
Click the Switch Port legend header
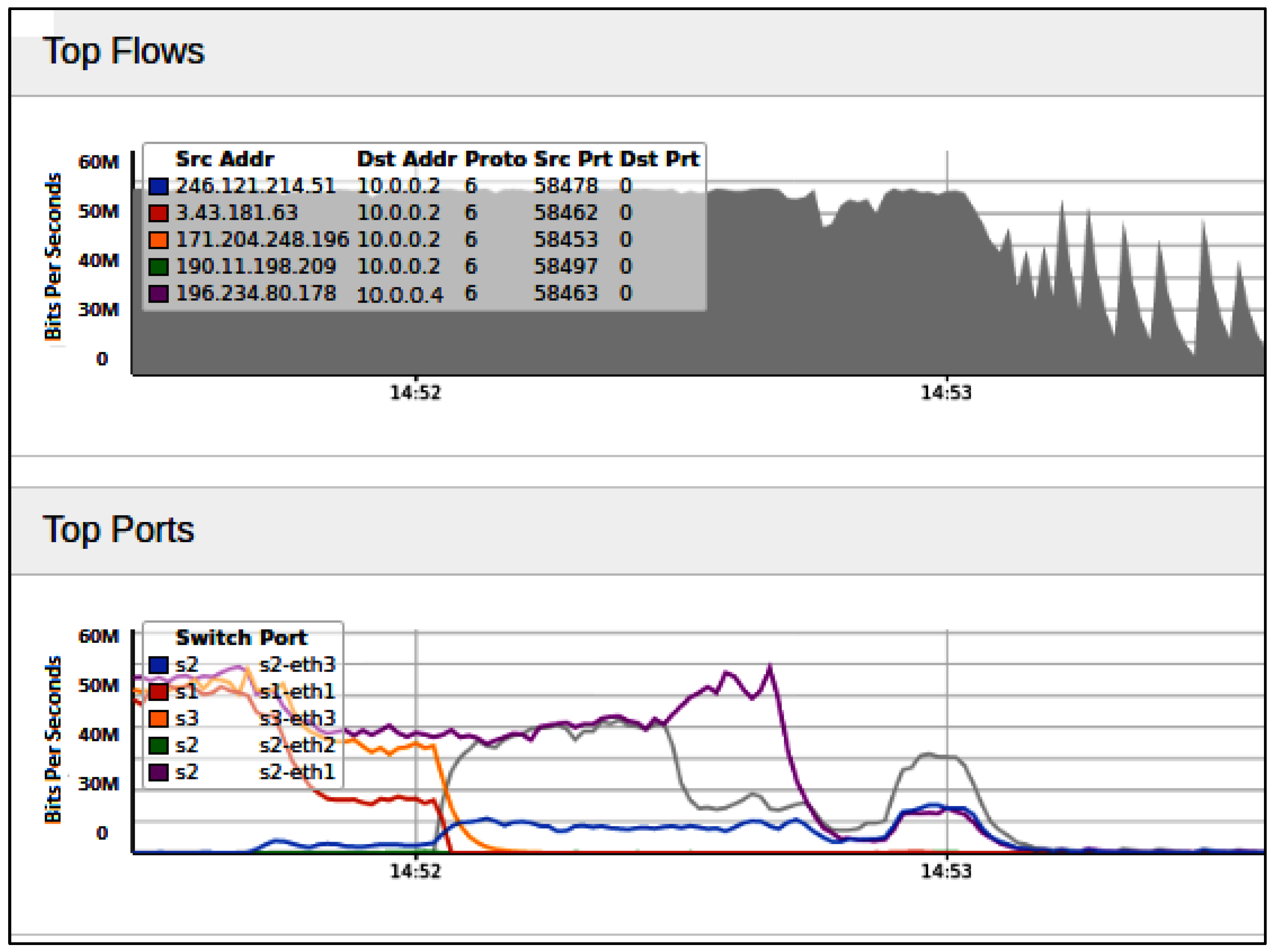click(x=241, y=638)
